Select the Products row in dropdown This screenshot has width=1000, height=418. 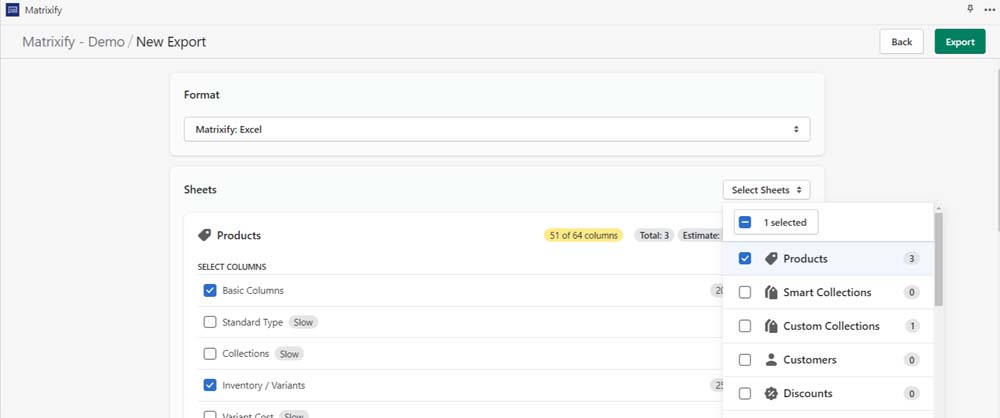tap(828, 258)
